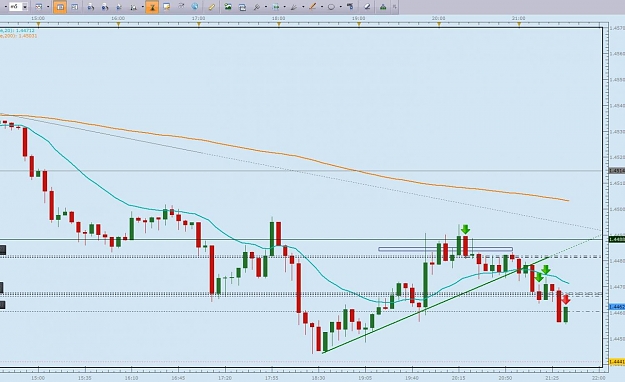This screenshot has width=625, height=382.
Task: Click the bottom dark handle on left edge
Action: point(2,305)
